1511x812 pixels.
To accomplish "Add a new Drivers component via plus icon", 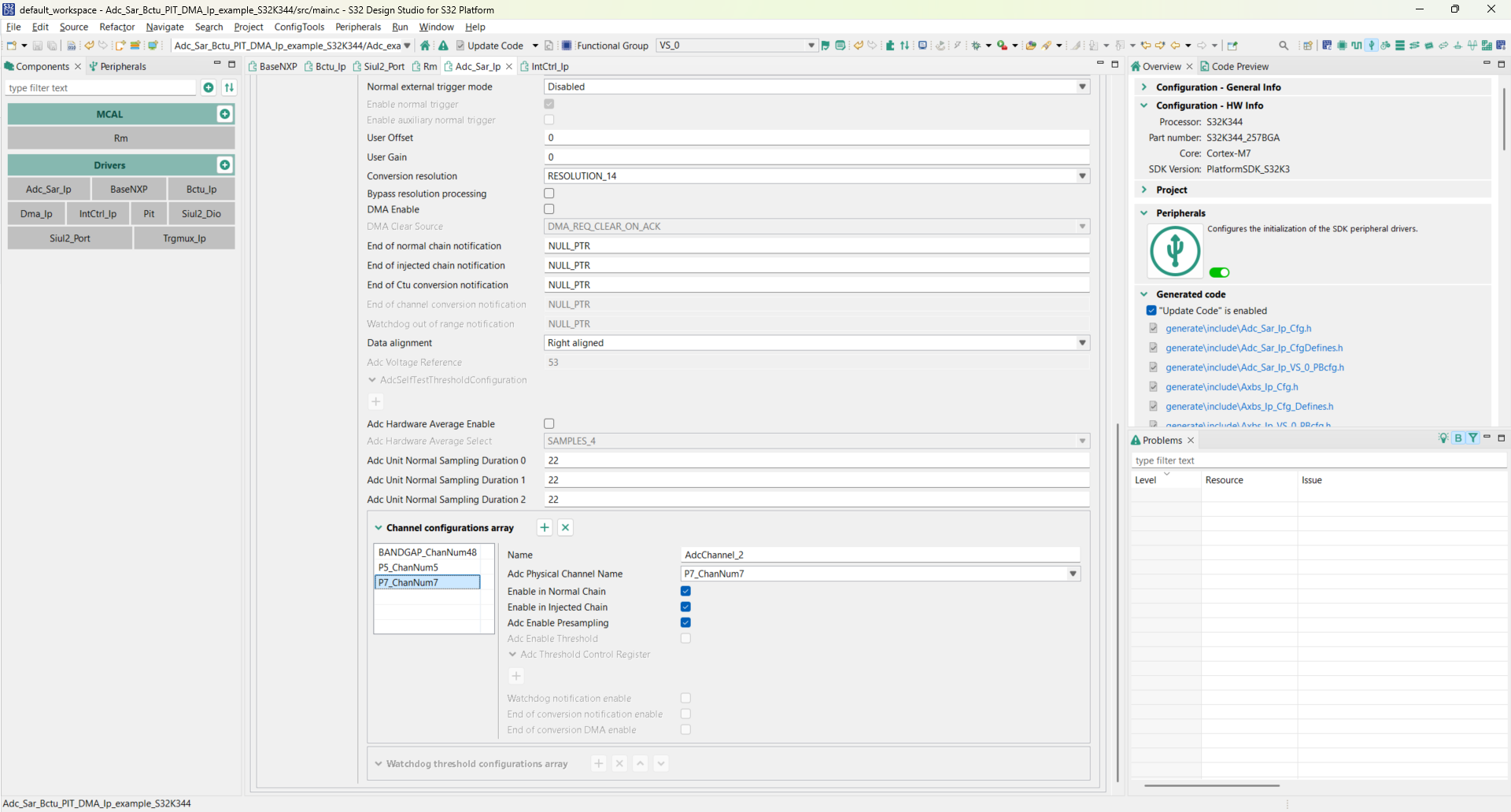I will coord(225,165).
